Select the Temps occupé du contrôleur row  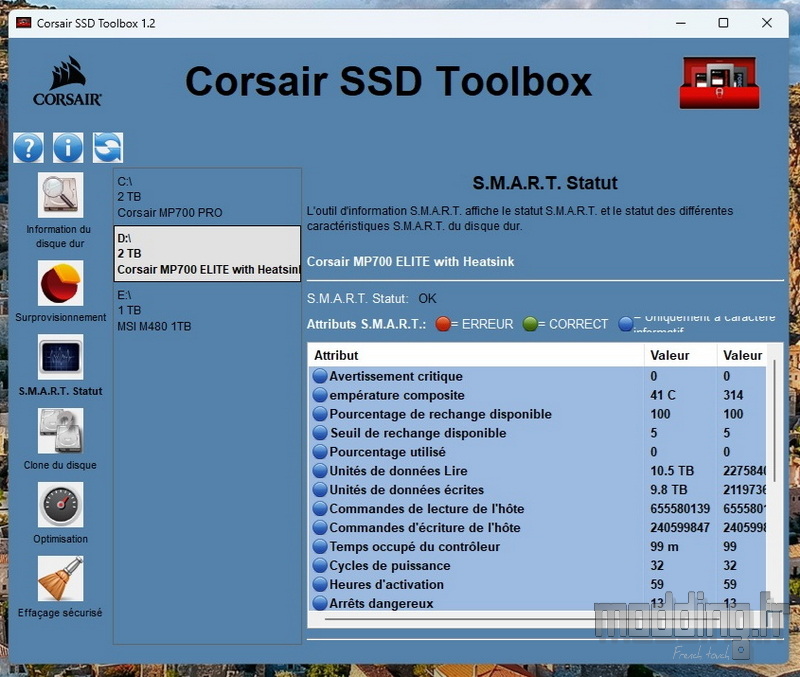click(538, 546)
